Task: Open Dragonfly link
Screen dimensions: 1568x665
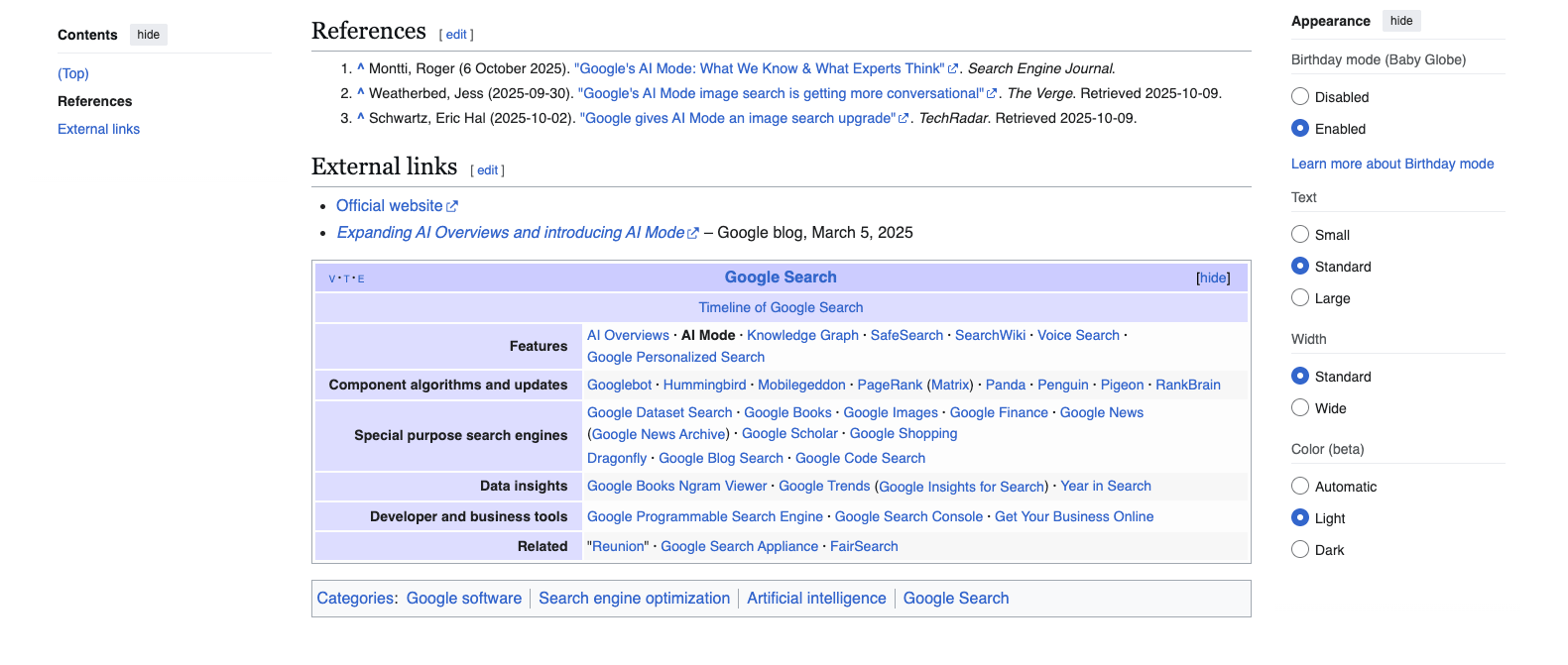Action: tap(617, 458)
